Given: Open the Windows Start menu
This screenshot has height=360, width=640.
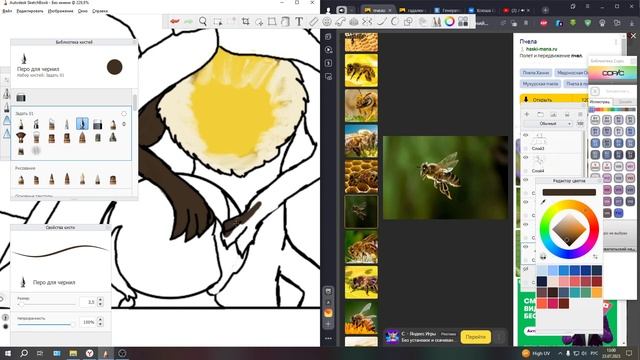Looking at the screenshot, I should 7,353.
